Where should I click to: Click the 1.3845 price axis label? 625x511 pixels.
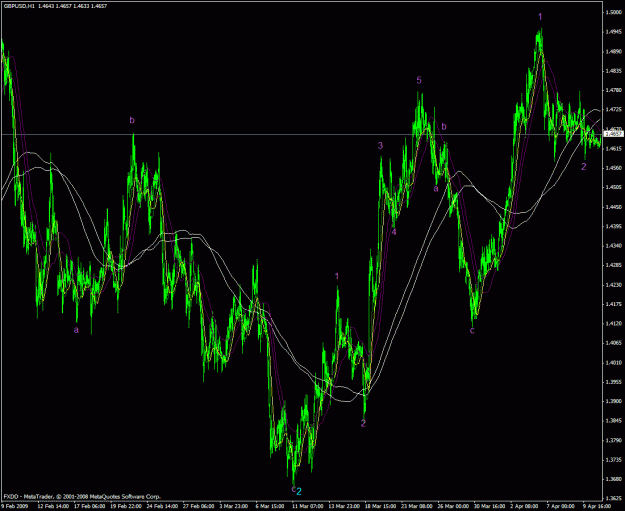click(x=614, y=421)
